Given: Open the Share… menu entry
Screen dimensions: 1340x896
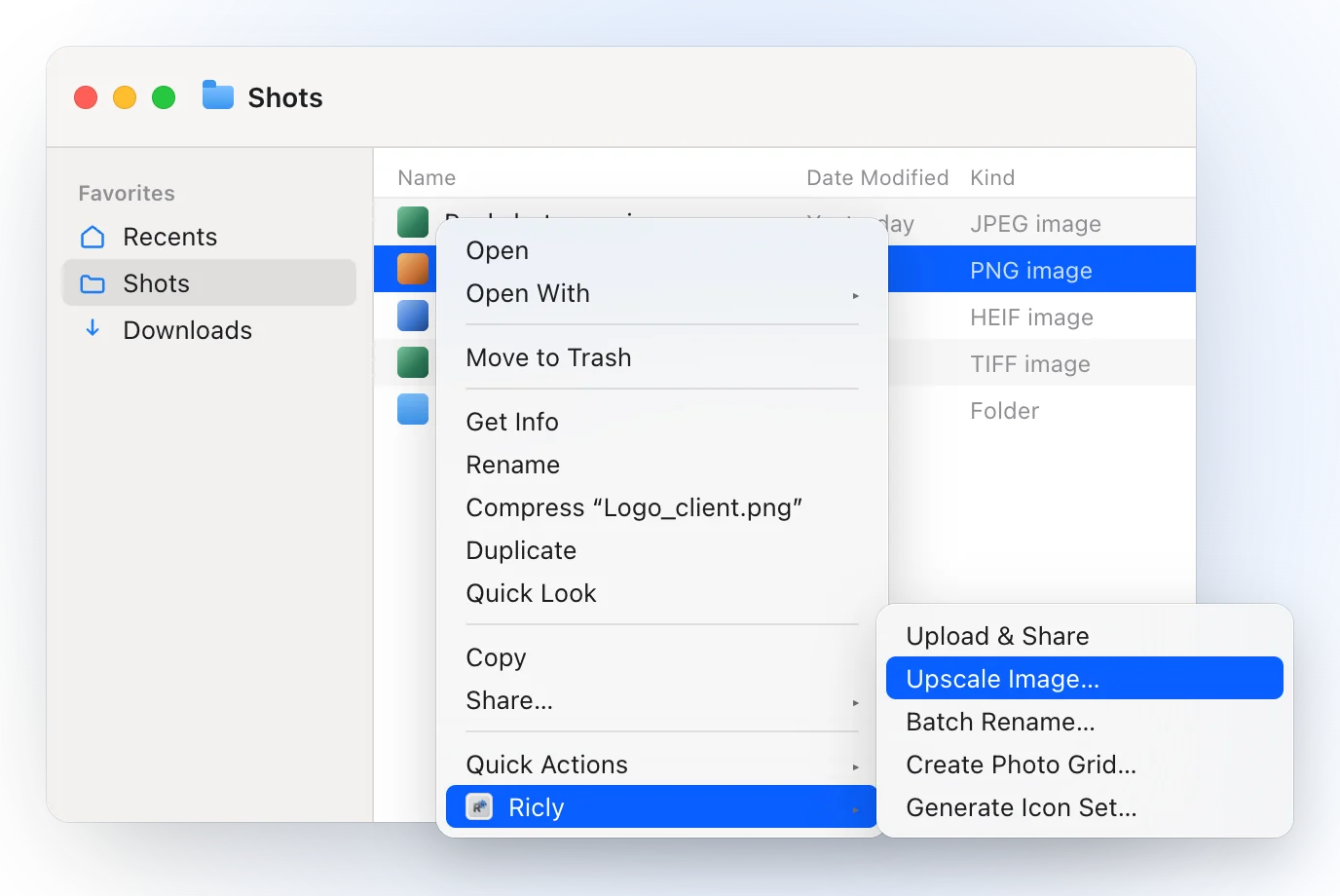Looking at the screenshot, I should coord(662,700).
